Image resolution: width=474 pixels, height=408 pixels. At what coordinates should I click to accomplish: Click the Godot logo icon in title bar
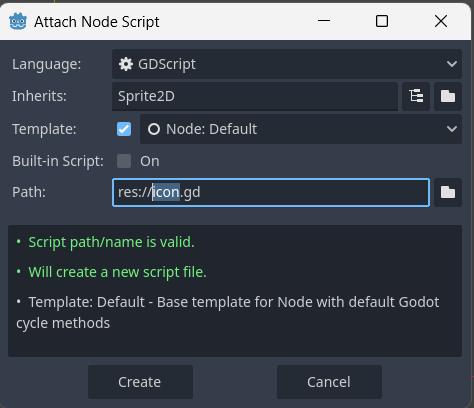[x=18, y=22]
